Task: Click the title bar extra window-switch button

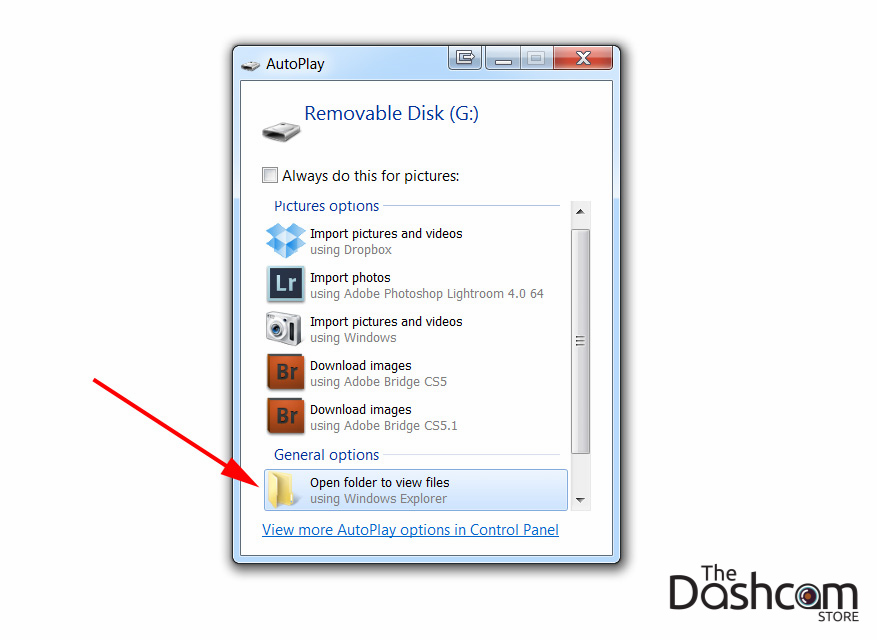Action: click(x=465, y=58)
